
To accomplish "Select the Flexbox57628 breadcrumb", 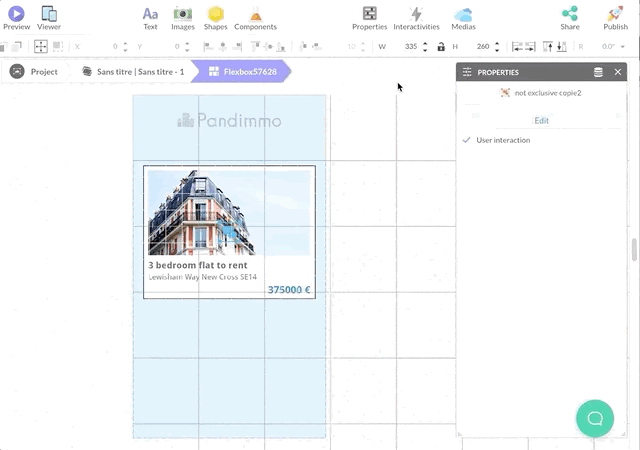I will pos(242,72).
